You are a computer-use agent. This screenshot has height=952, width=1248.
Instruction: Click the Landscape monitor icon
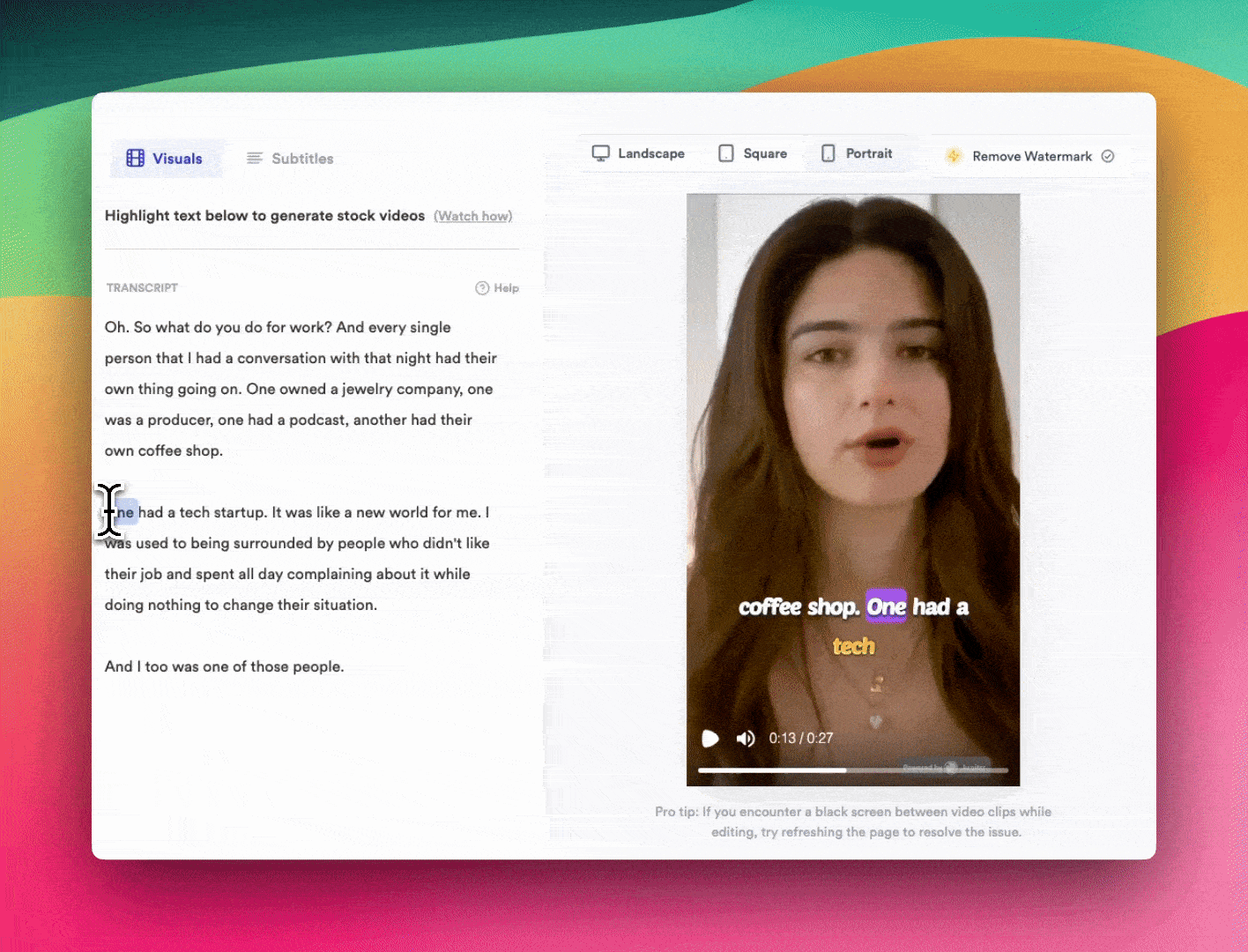(601, 153)
